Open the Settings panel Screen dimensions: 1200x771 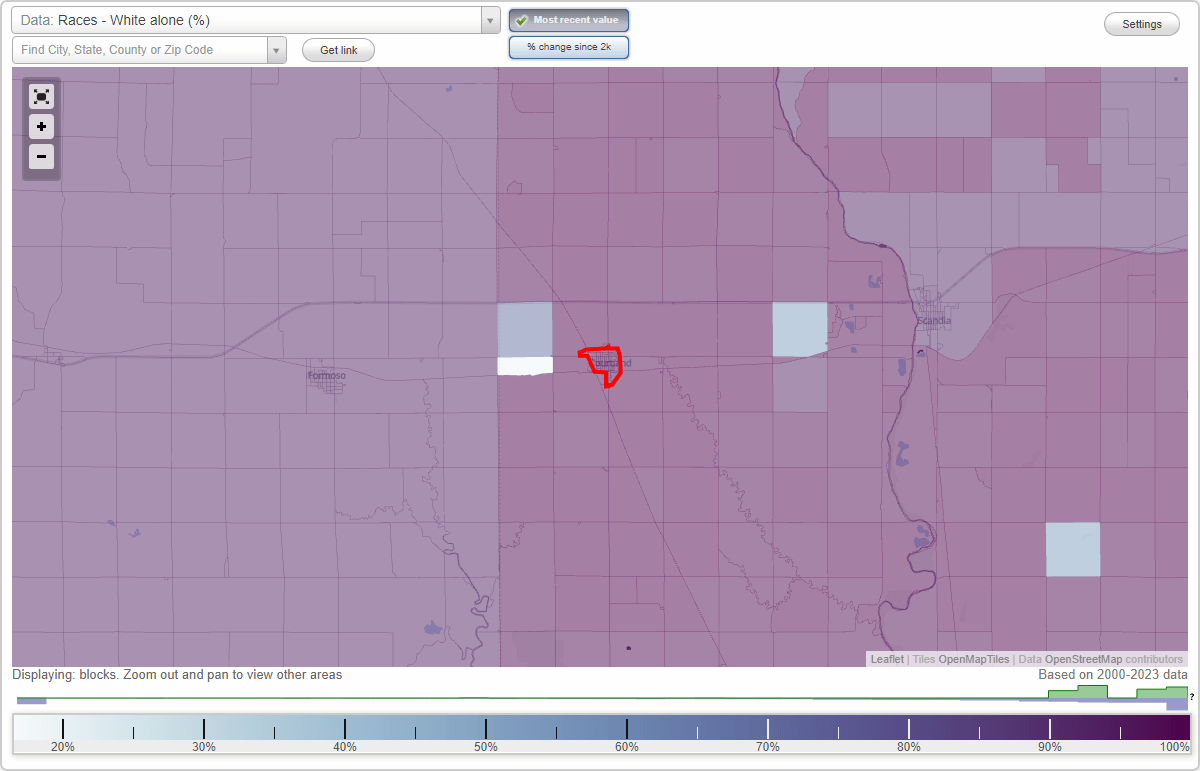[x=1141, y=23]
